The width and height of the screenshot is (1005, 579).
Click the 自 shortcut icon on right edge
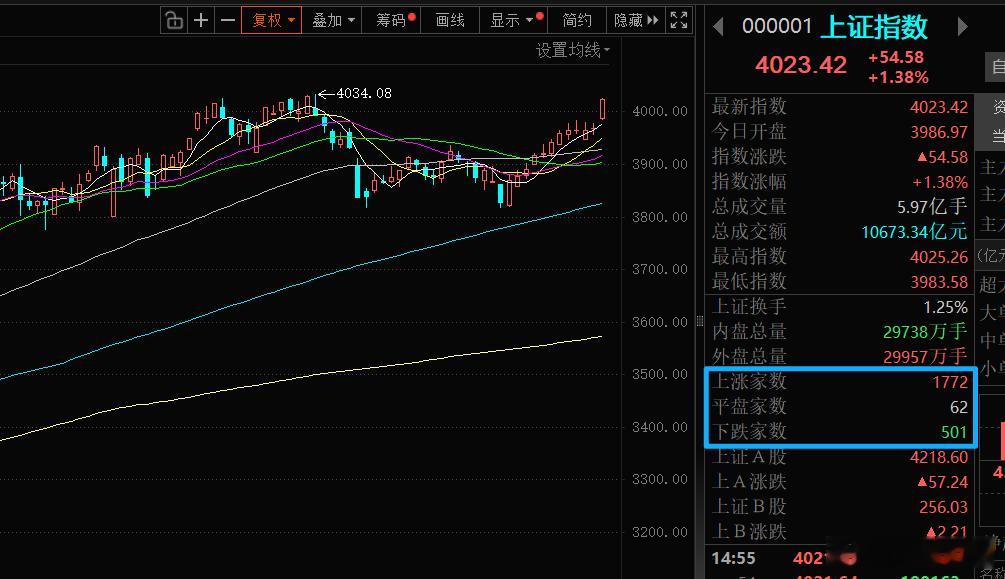(996, 67)
